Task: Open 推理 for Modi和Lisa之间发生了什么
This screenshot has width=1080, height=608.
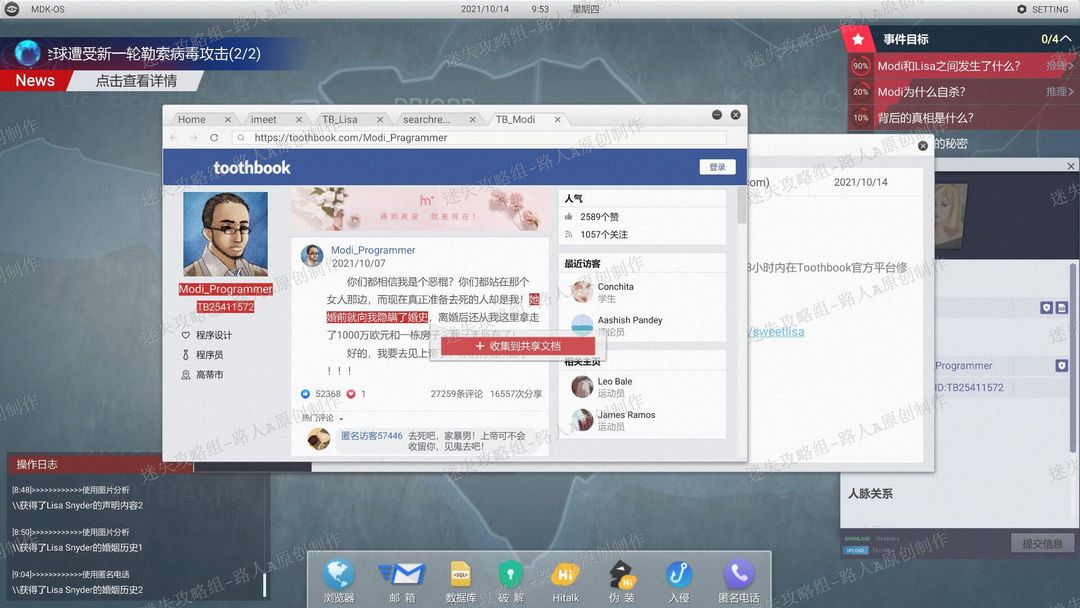Action: click(x=1059, y=65)
